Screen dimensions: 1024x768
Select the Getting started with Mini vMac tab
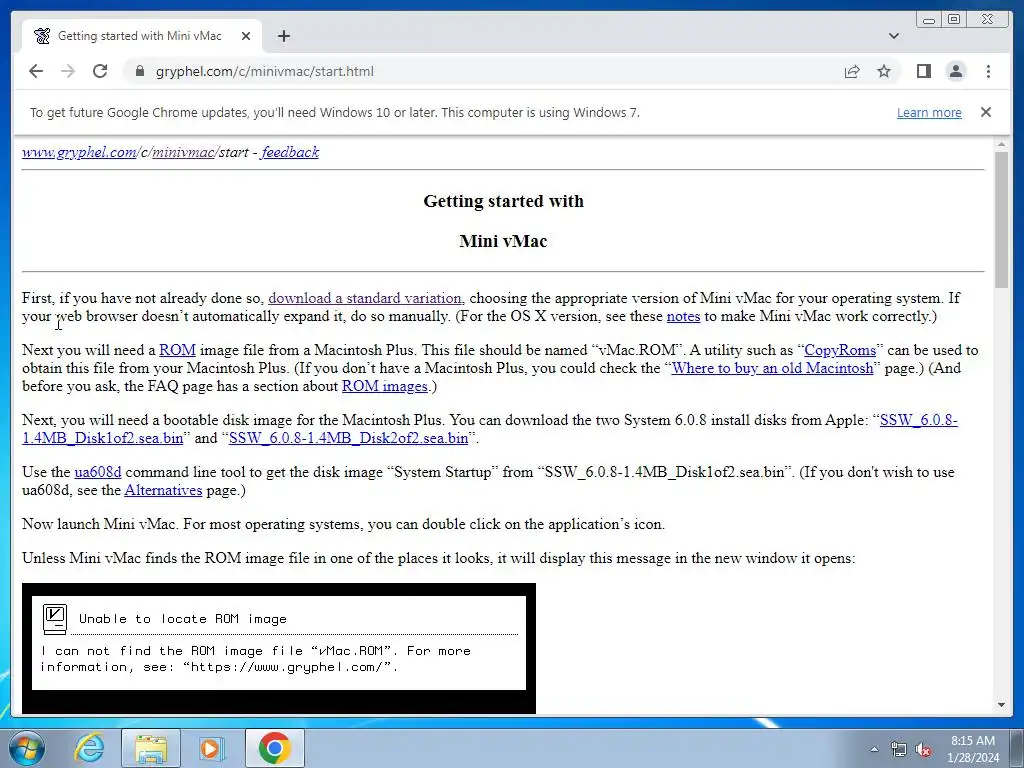(141, 36)
